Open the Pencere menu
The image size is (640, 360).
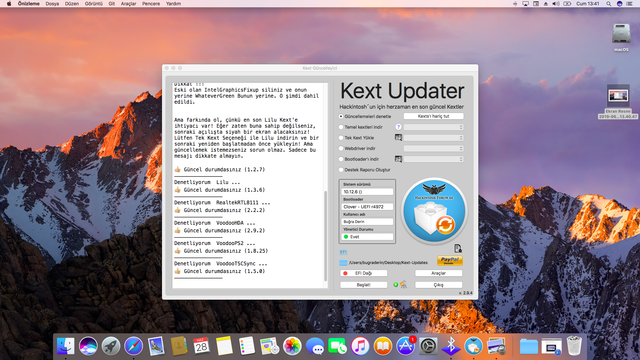click(x=151, y=4)
